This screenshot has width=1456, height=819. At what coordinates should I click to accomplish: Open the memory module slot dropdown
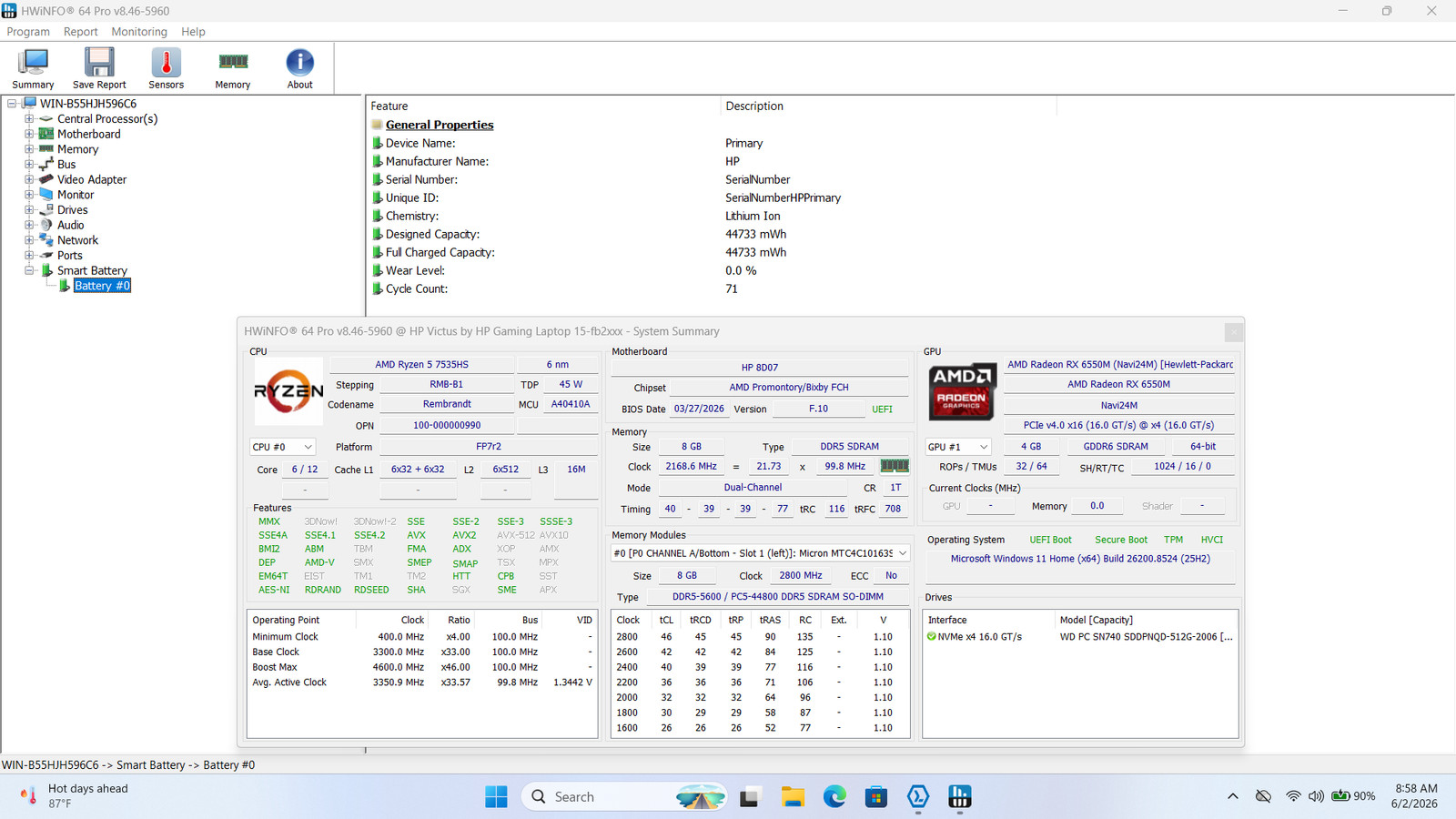(761, 553)
